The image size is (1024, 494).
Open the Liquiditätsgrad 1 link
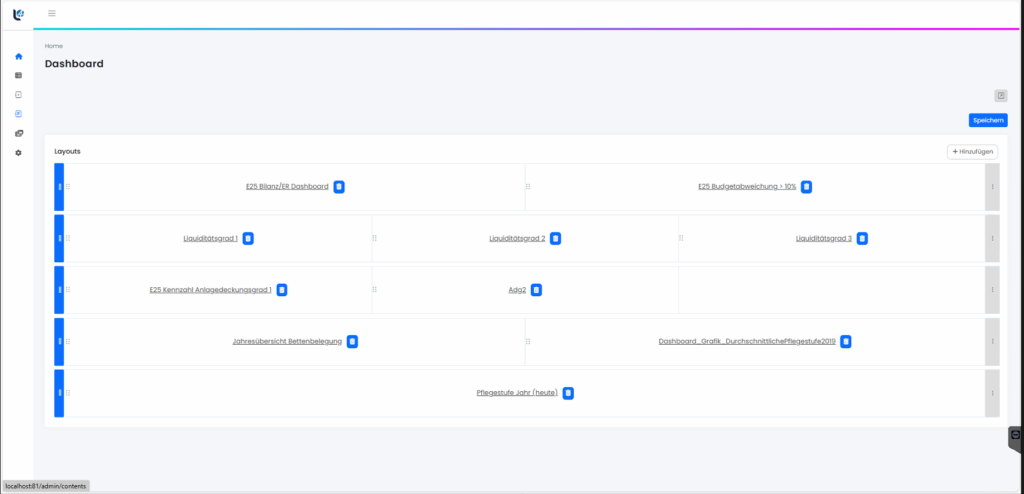[210, 239]
